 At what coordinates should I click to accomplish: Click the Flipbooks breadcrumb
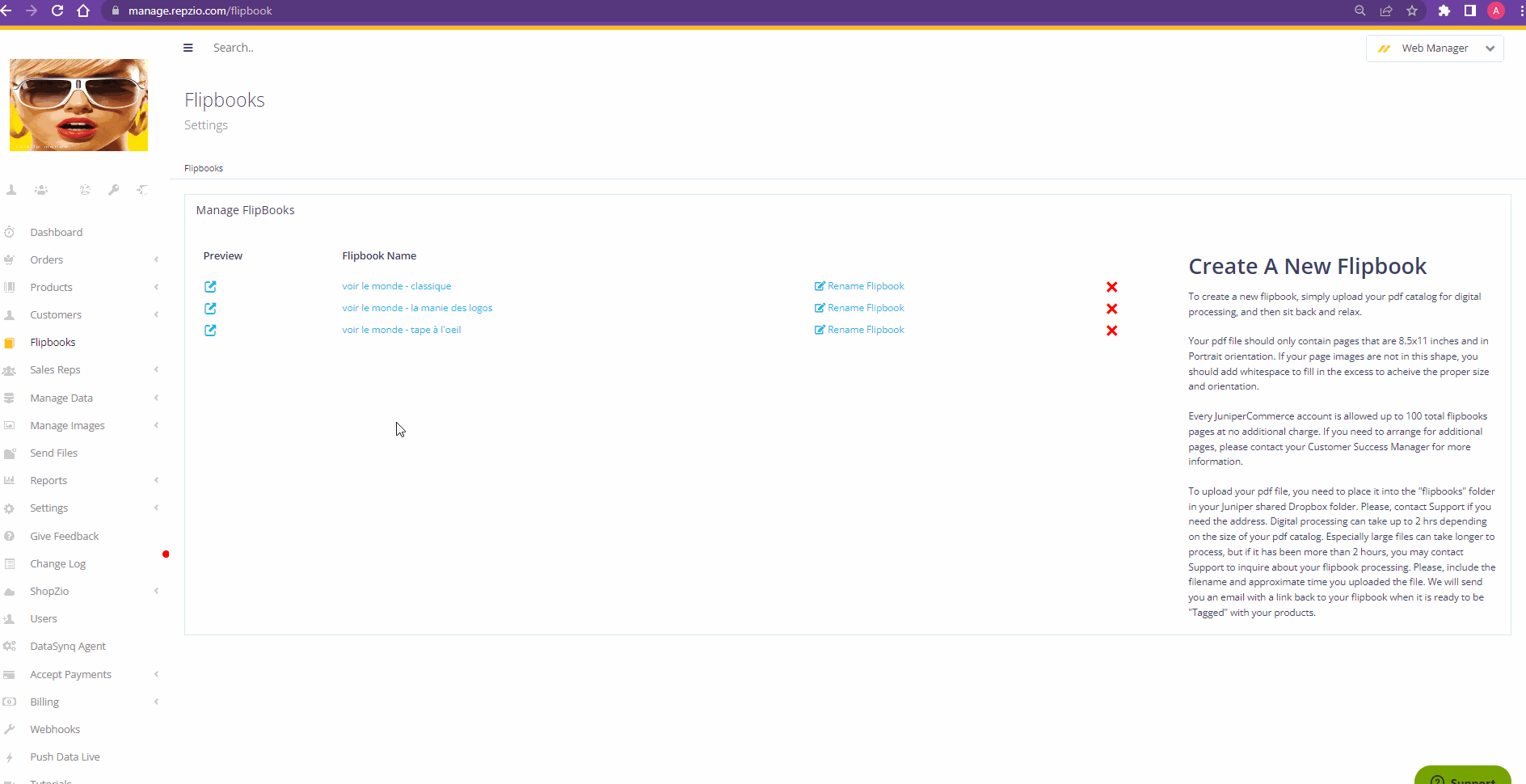tap(204, 168)
